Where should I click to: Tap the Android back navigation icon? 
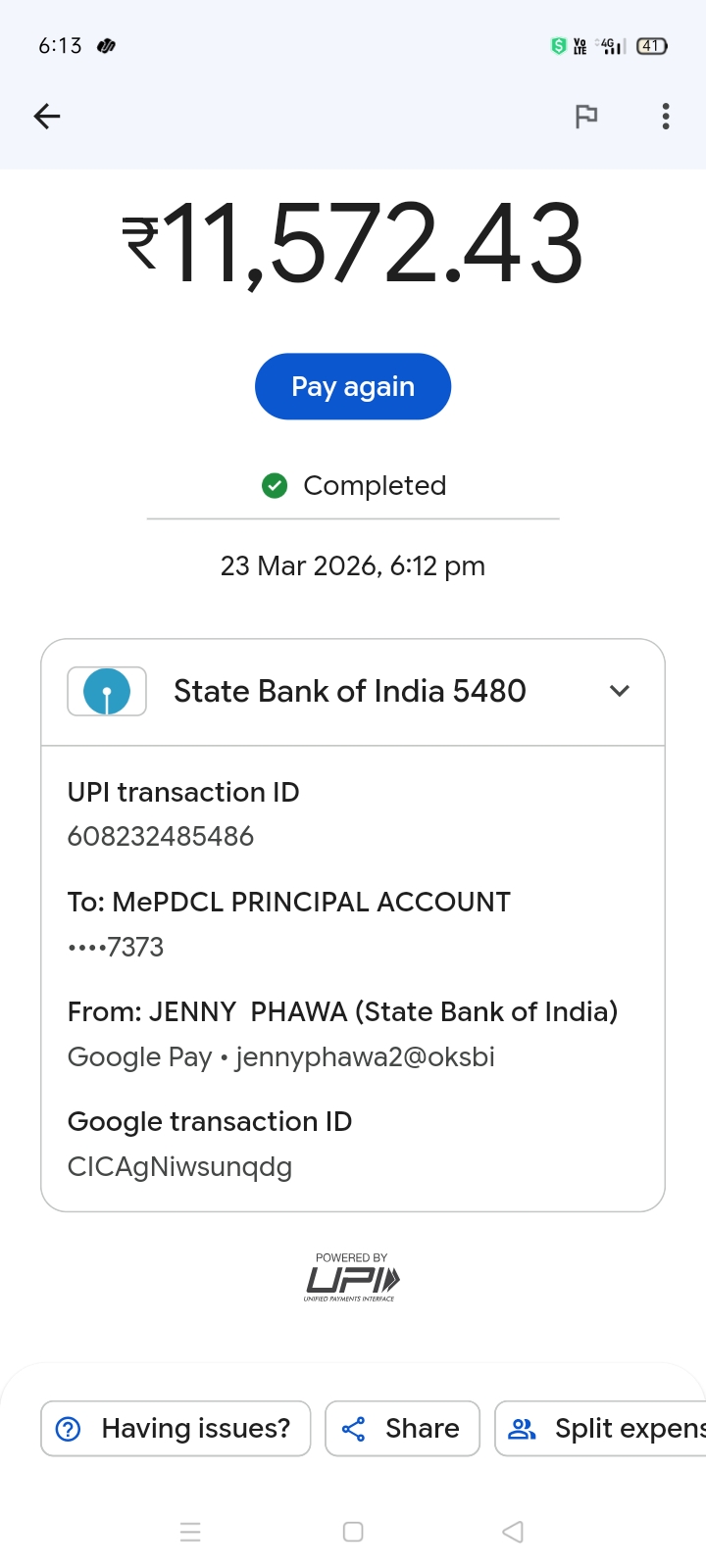click(513, 1532)
